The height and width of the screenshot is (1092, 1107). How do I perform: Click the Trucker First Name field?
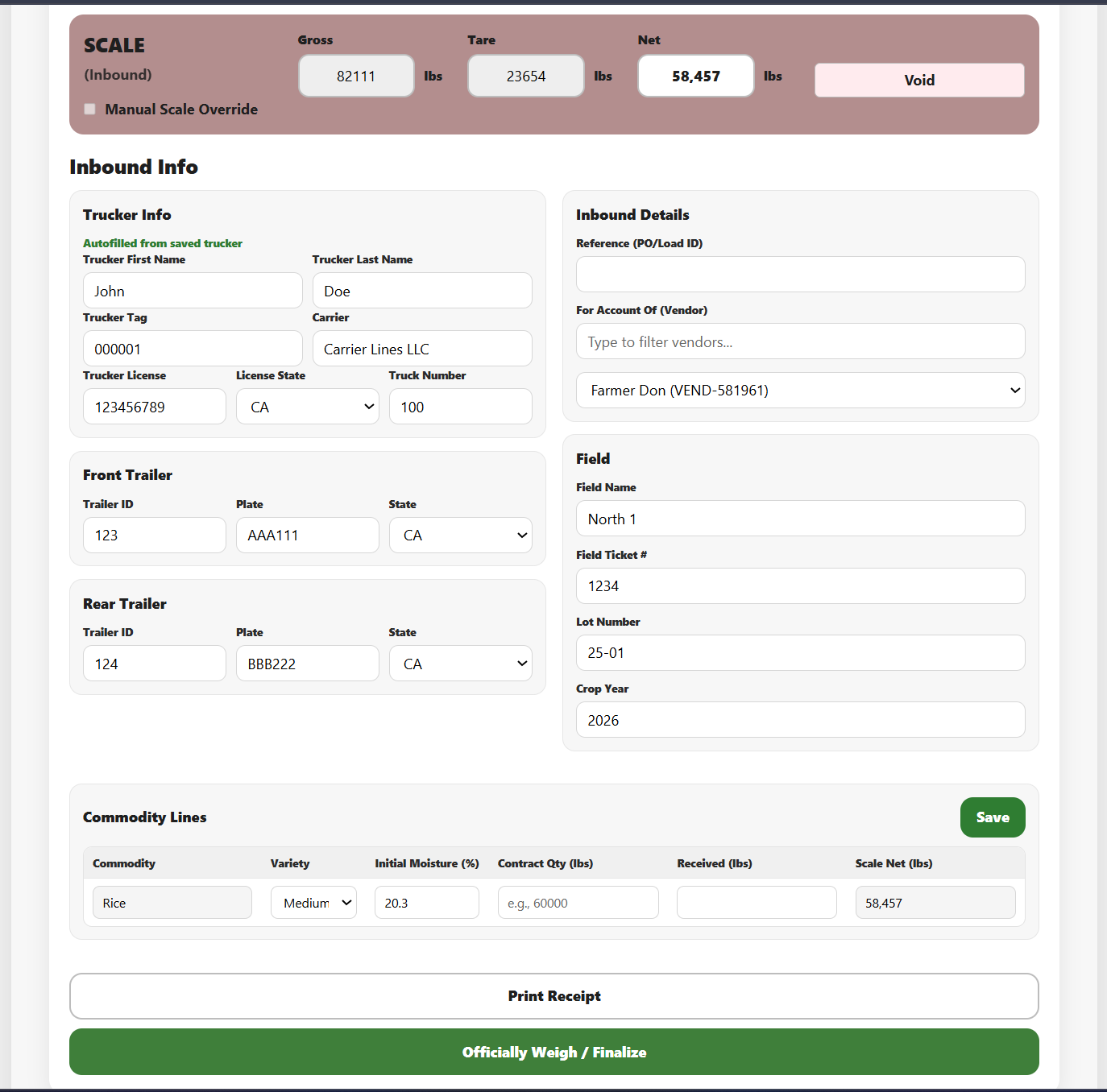193,291
